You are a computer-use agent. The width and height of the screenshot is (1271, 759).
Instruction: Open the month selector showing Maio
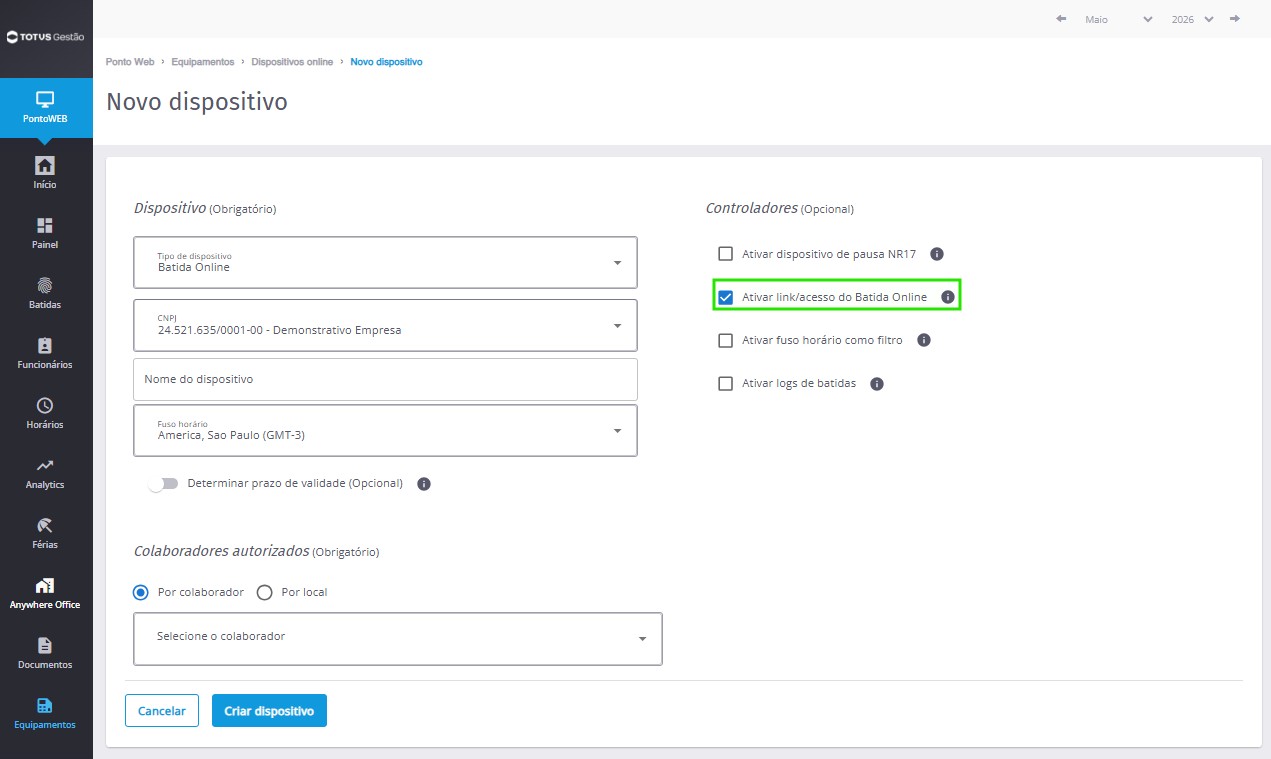coord(1118,19)
